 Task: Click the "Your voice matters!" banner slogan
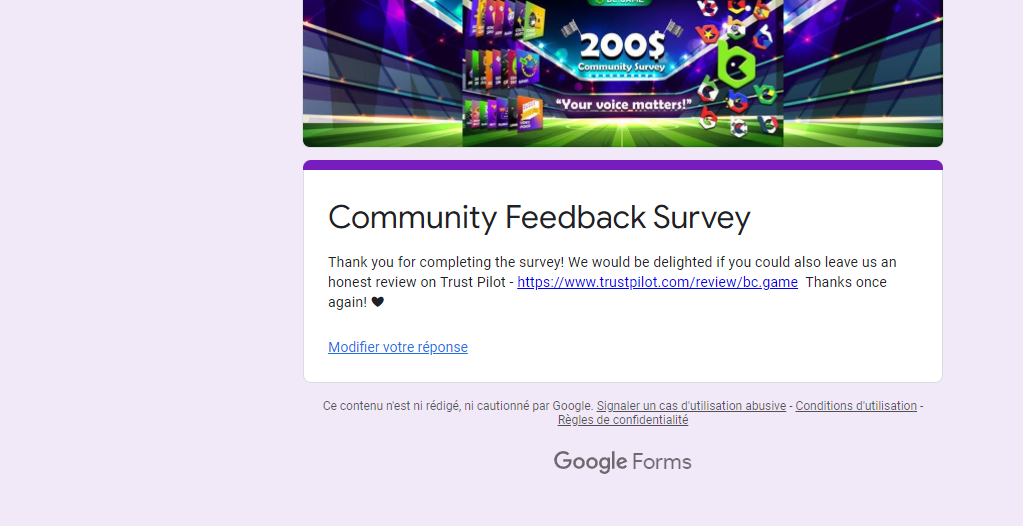tap(624, 104)
